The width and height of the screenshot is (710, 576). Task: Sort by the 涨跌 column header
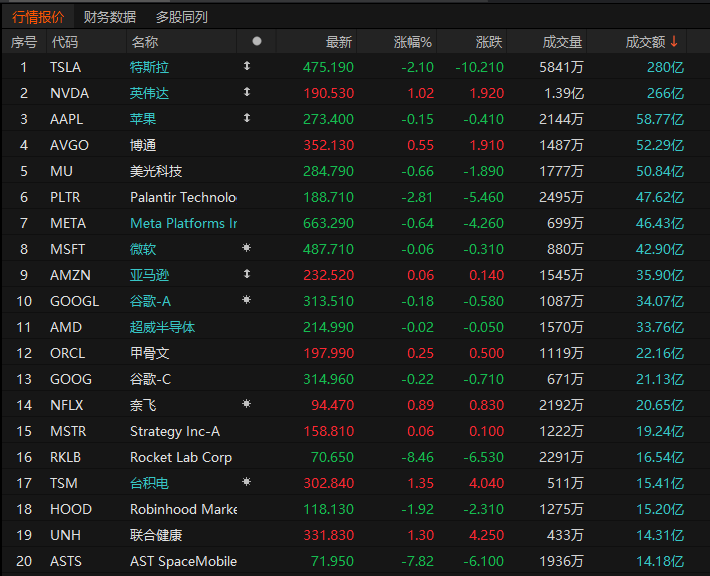(x=489, y=42)
